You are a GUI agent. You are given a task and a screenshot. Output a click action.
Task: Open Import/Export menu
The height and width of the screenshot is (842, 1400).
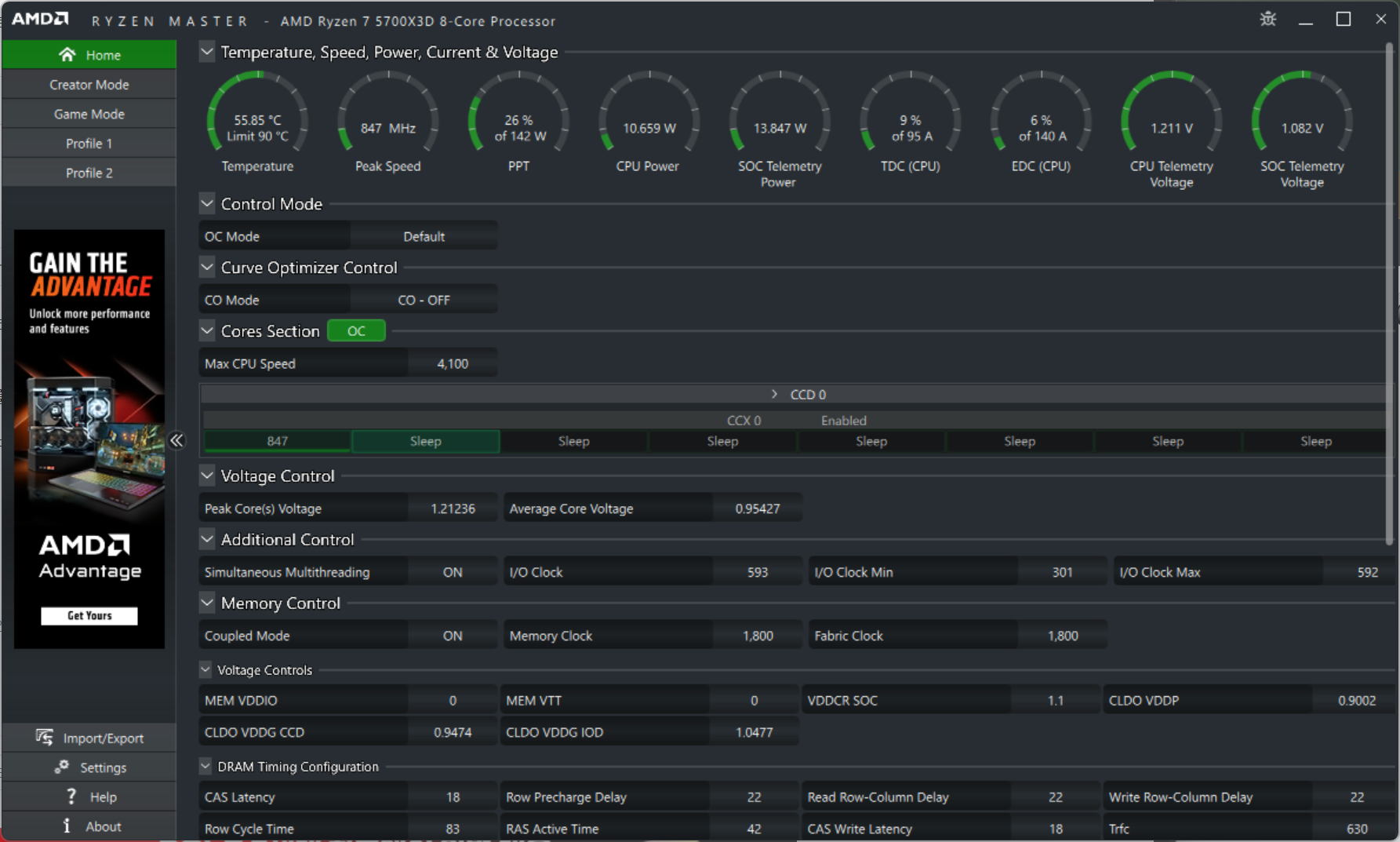click(89, 738)
